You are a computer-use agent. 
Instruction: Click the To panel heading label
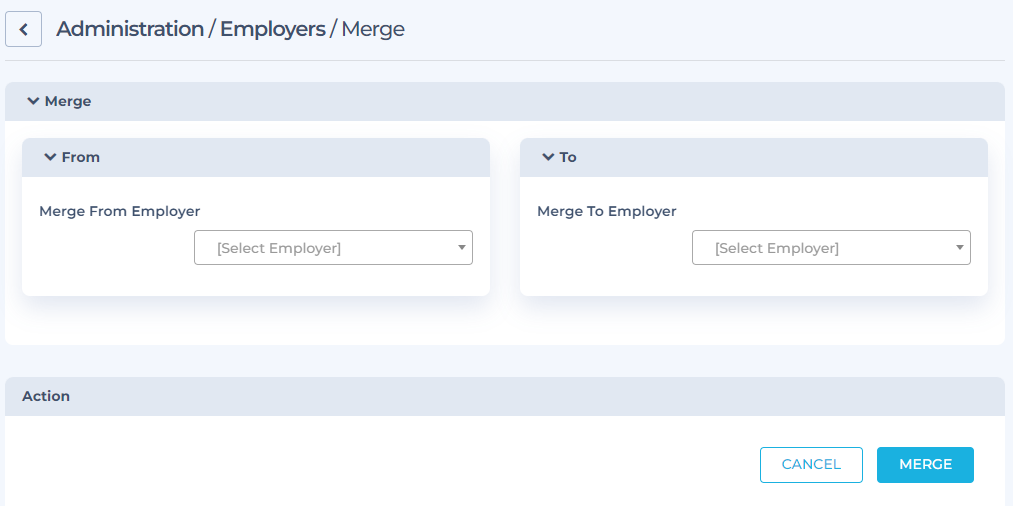(568, 157)
